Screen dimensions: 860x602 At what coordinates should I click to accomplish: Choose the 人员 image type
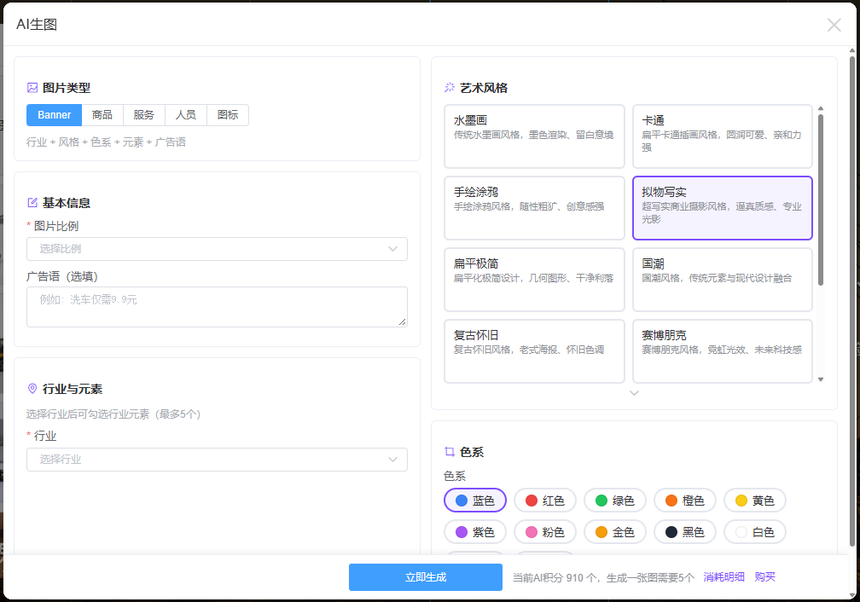[x=185, y=115]
